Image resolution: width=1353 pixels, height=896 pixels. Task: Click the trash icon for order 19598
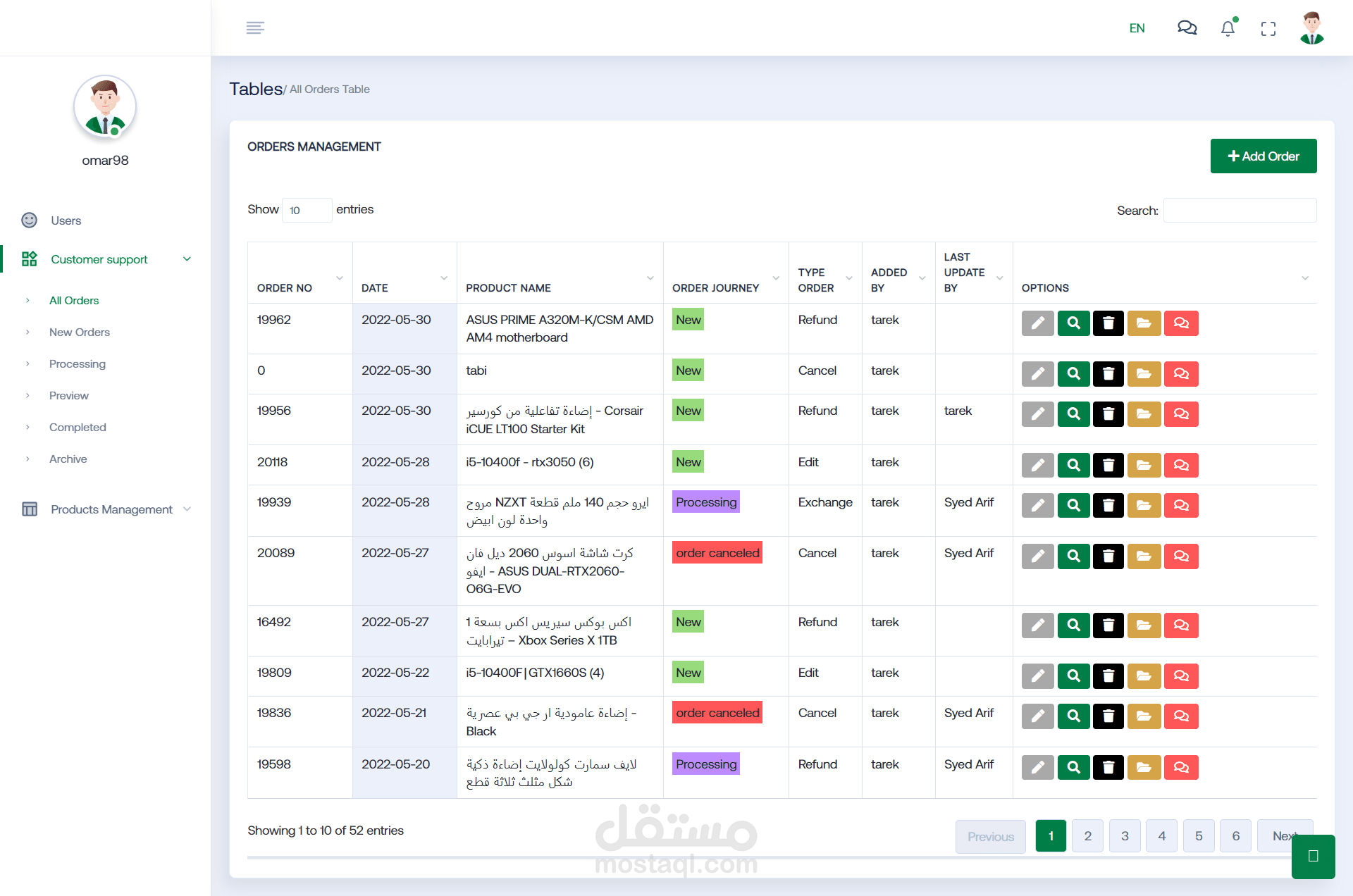tap(1108, 768)
